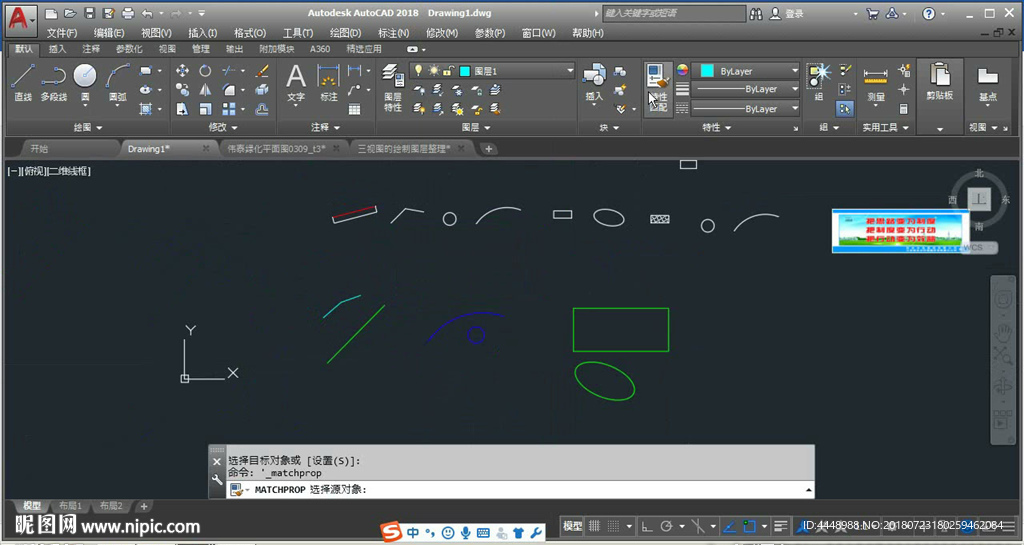
Task: Click the Explode tool icon
Action: coord(263,90)
